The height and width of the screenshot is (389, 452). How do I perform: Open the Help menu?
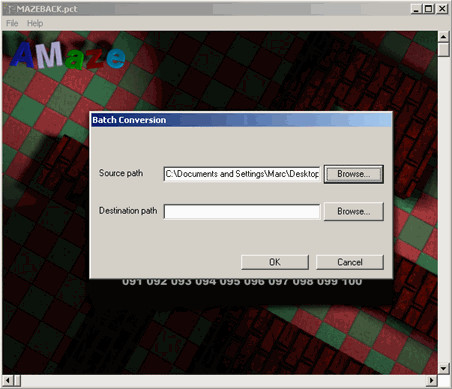click(35, 23)
